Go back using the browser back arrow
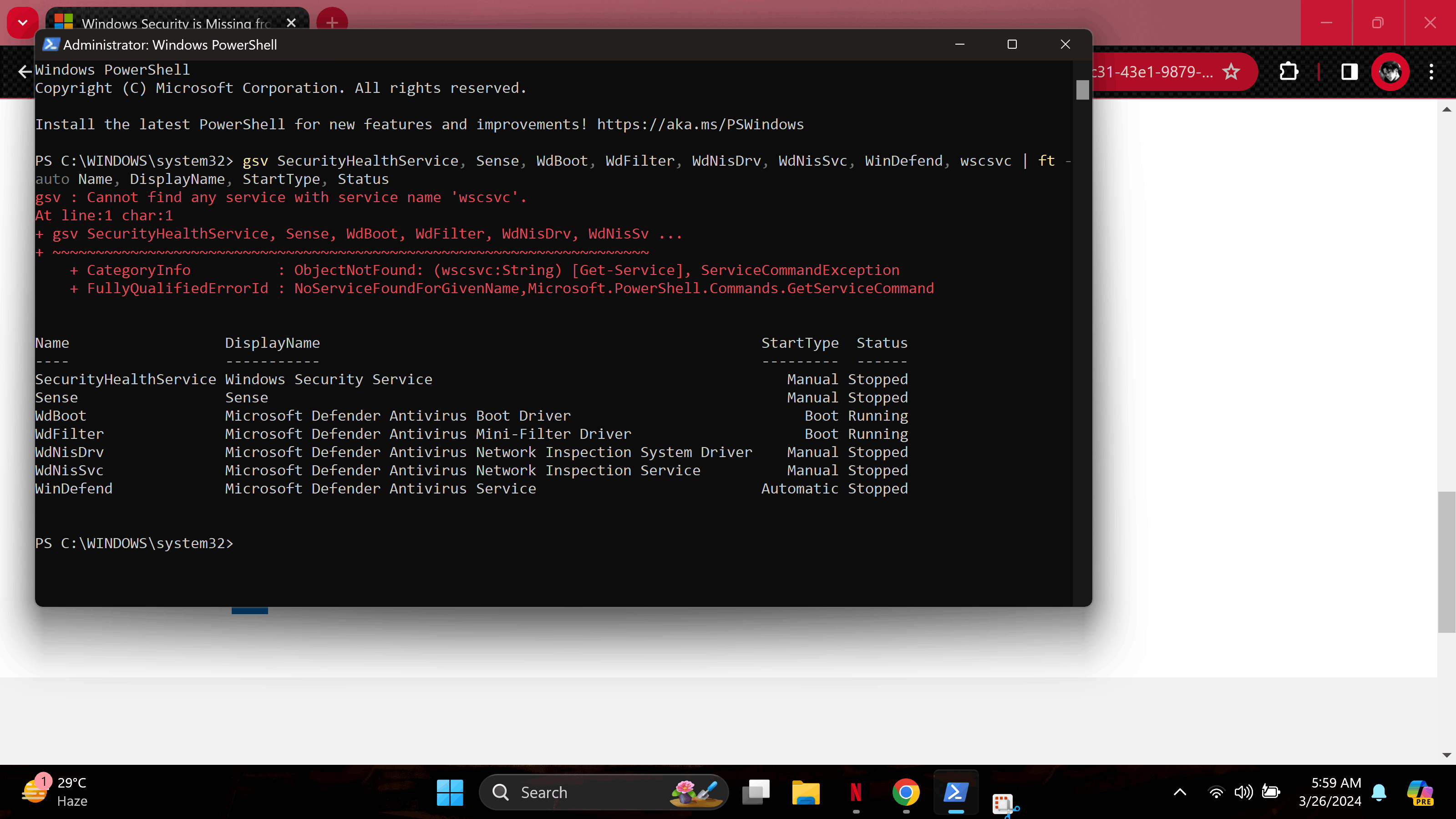Viewport: 1456px width, 819px height. tap(24, 72)
